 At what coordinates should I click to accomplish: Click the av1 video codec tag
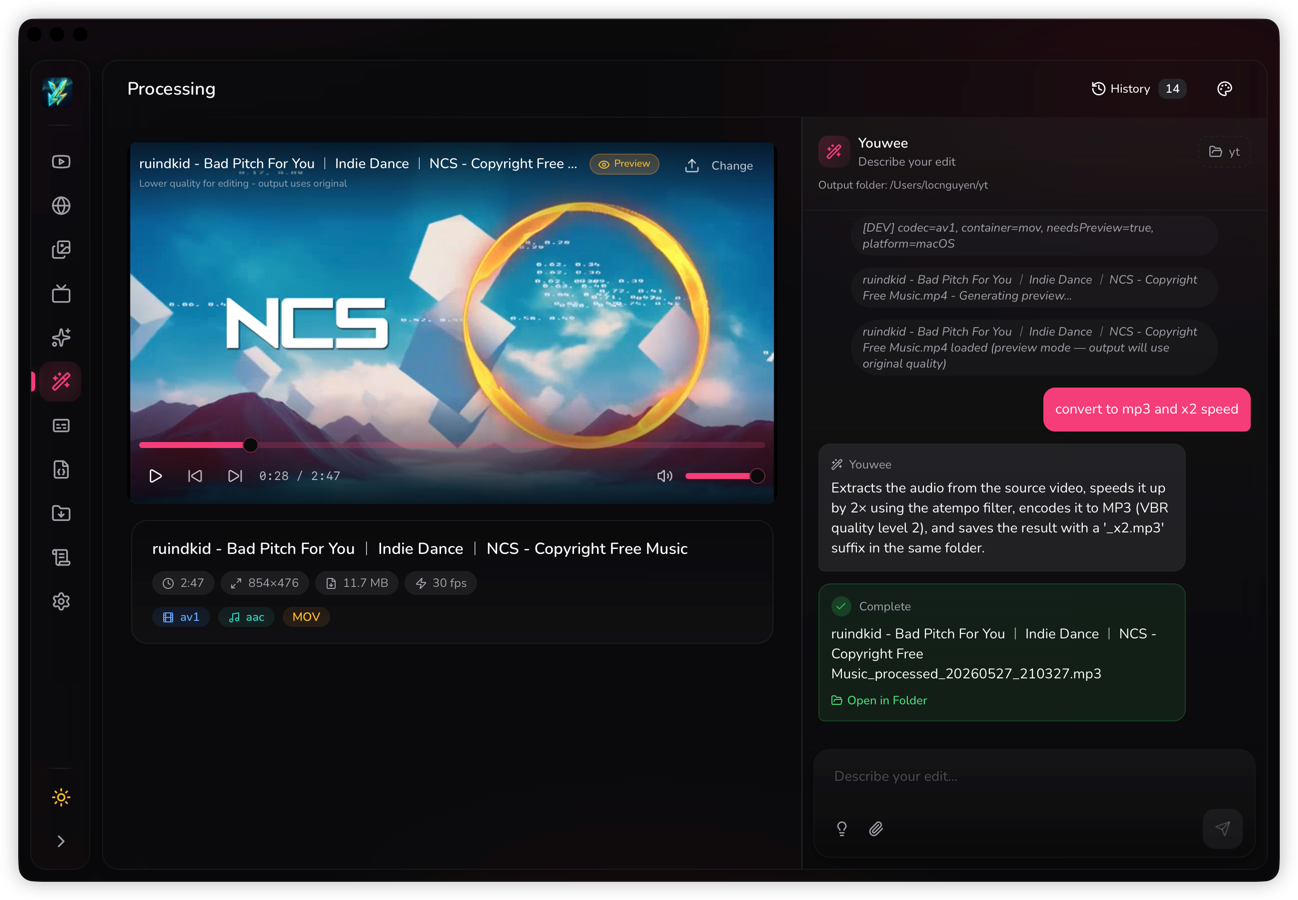click(x=181, y=617)
